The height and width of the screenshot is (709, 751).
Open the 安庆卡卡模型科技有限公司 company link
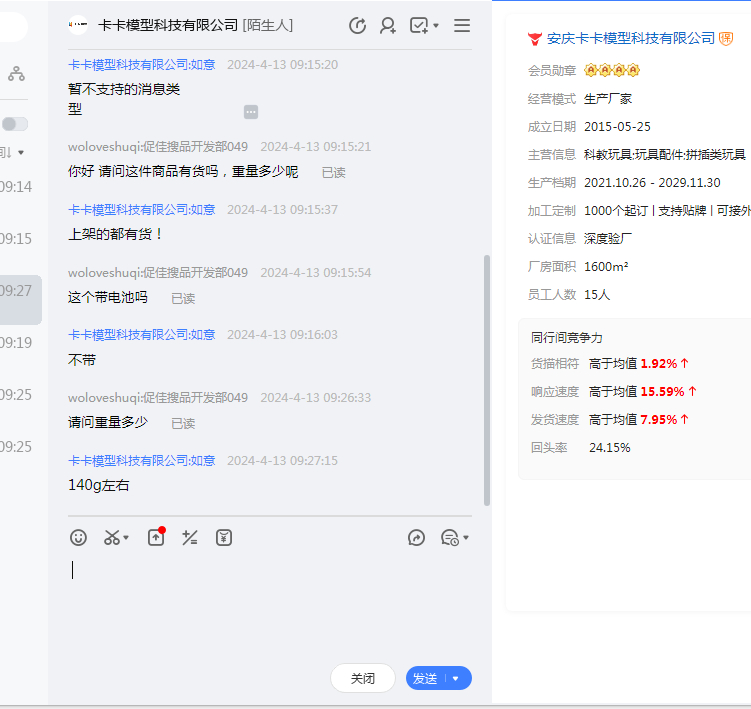pyautogui.click(x=630, y=38)
